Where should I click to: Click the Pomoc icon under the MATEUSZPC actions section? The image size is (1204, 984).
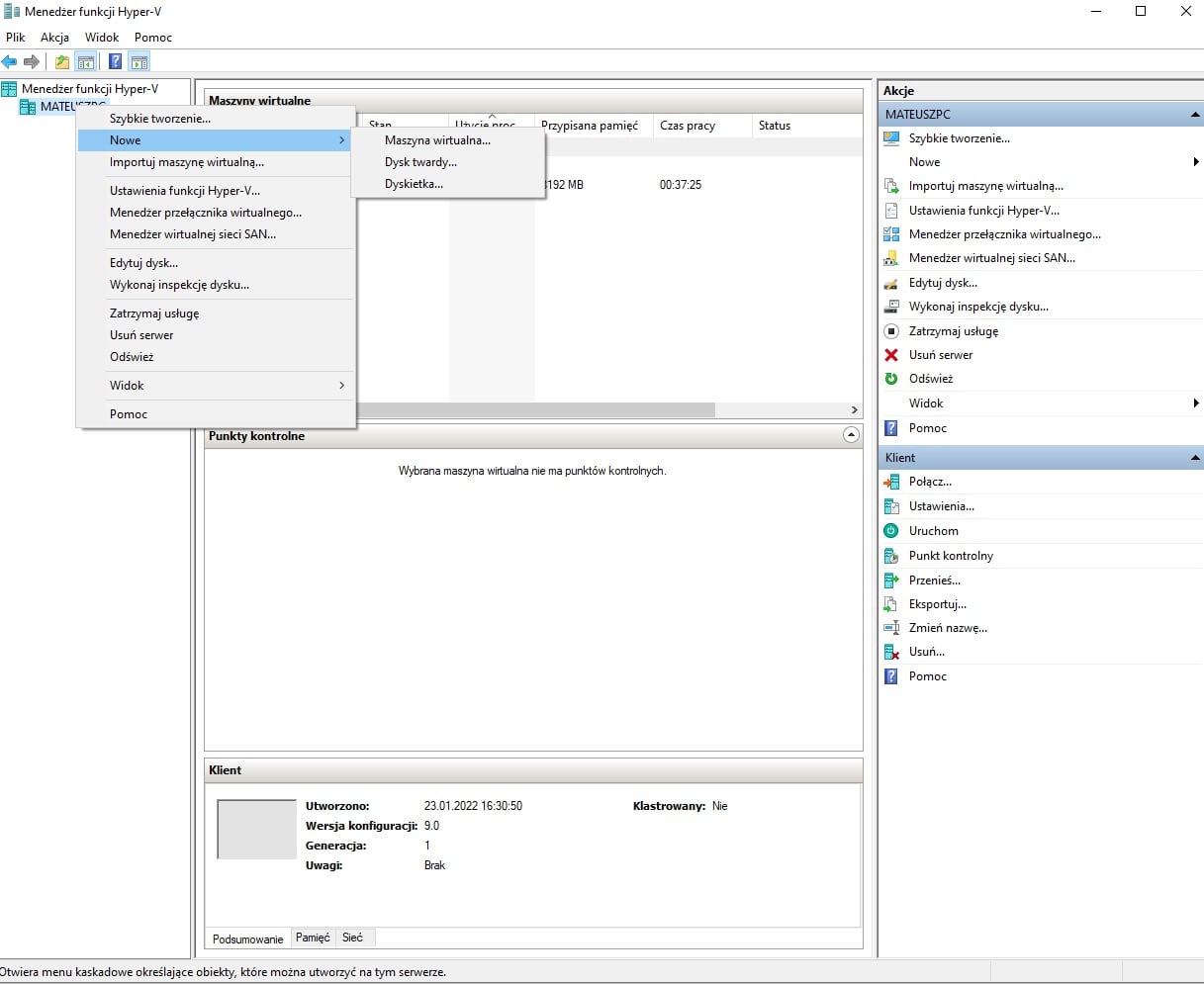891,428
